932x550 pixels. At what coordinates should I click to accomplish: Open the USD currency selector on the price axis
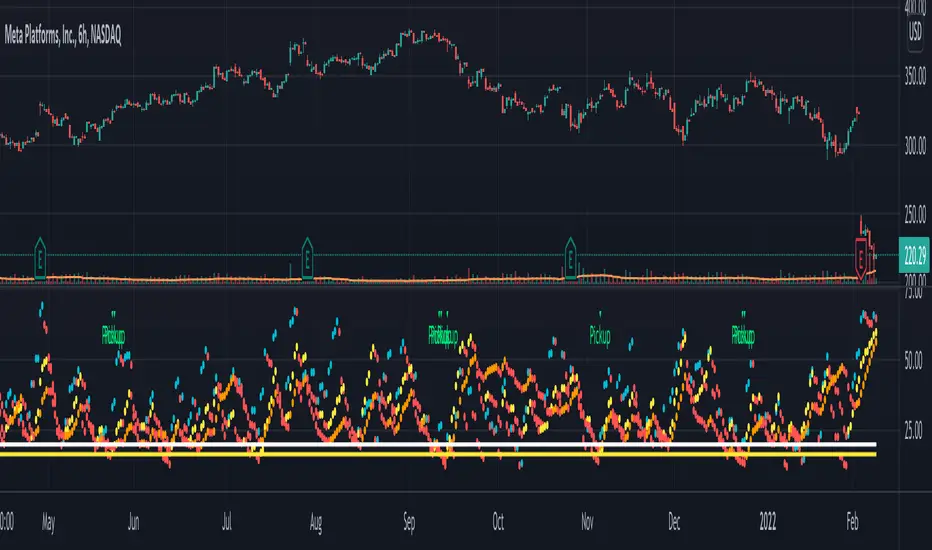(915, 30)
